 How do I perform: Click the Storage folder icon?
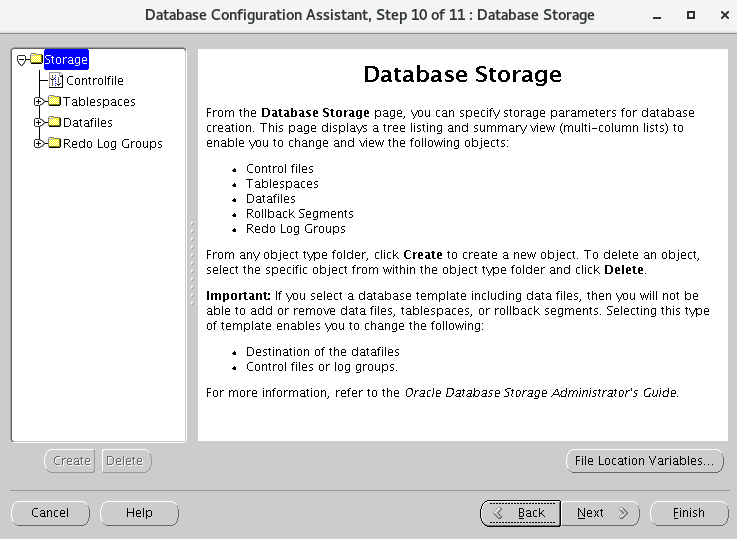point(36,59)
